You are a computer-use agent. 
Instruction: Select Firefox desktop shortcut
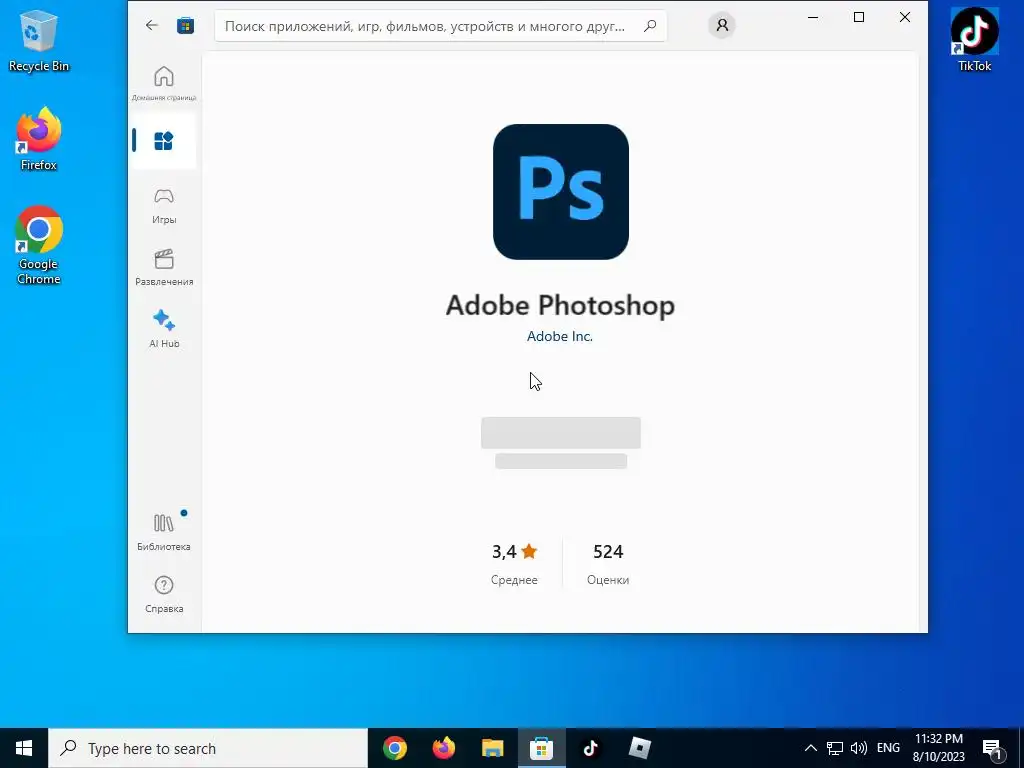(39, 139)
